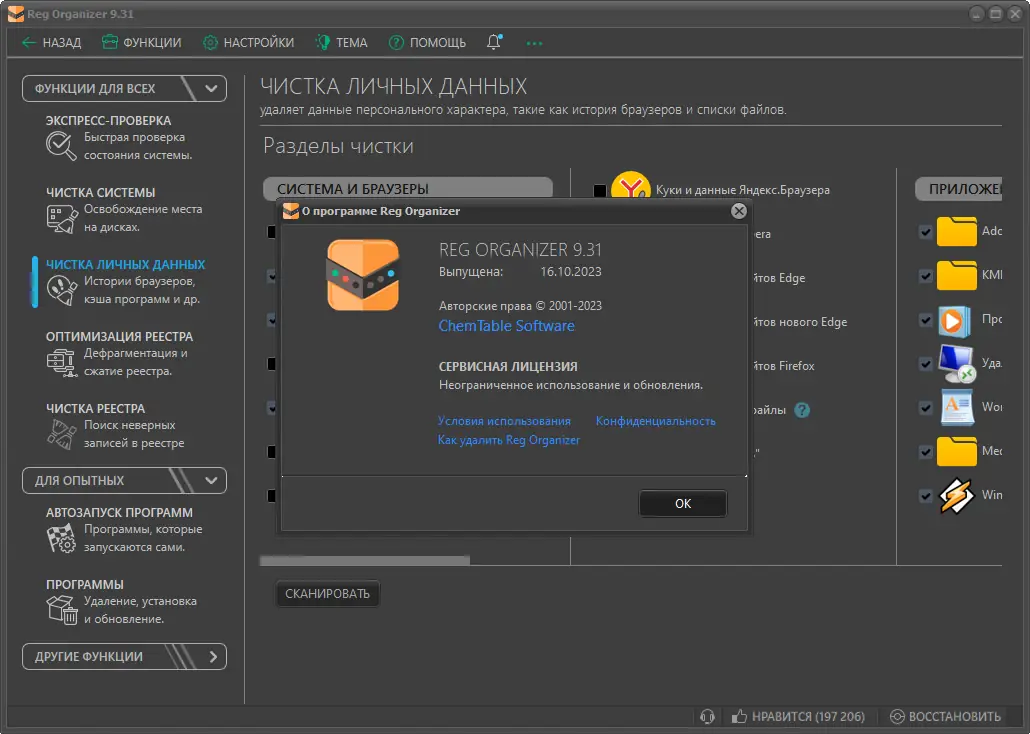This screenshot has width=1030, height=734.
Task: Collapse the ФУНКЦИИ ДЛЯ ВСЕХ section
Action: point(211,88)
